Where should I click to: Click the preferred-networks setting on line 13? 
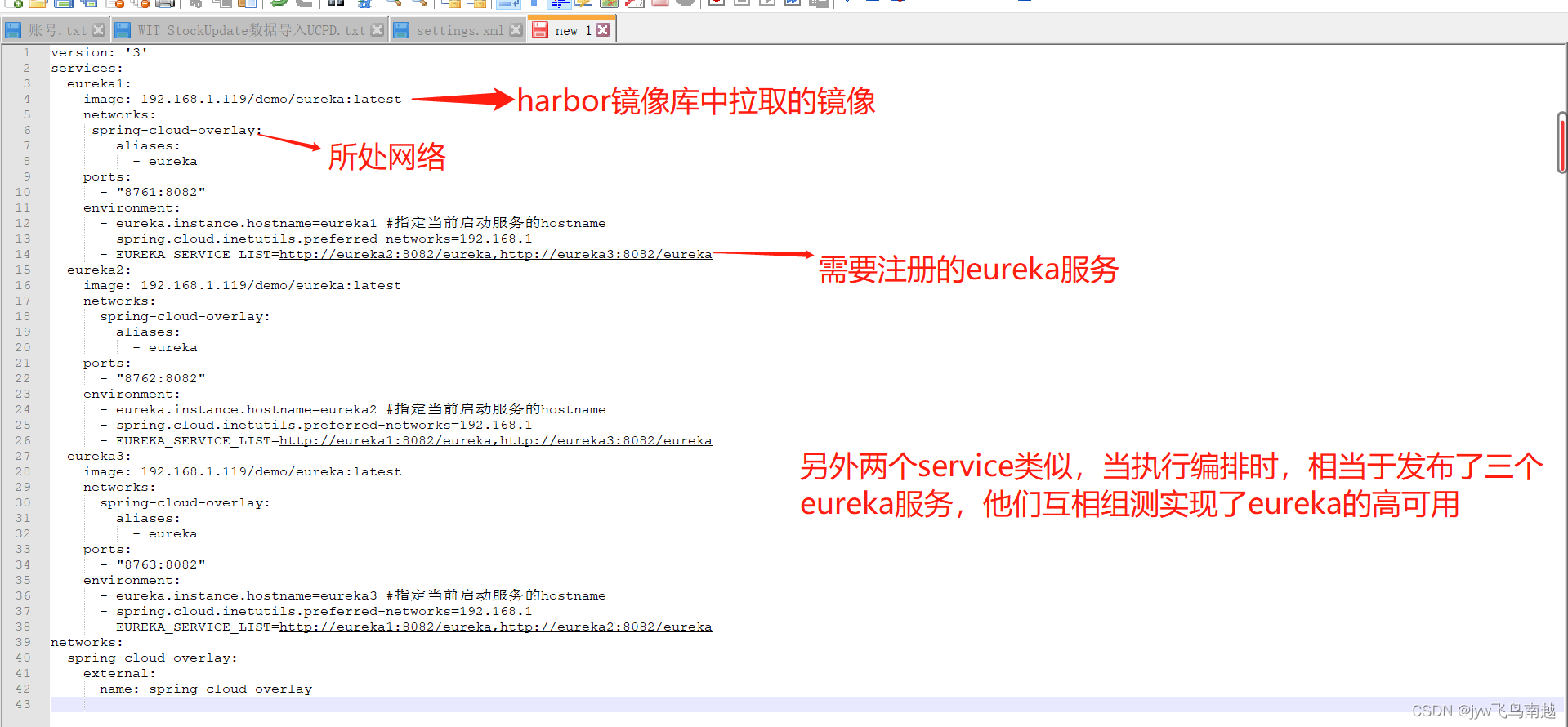point(324,239)
